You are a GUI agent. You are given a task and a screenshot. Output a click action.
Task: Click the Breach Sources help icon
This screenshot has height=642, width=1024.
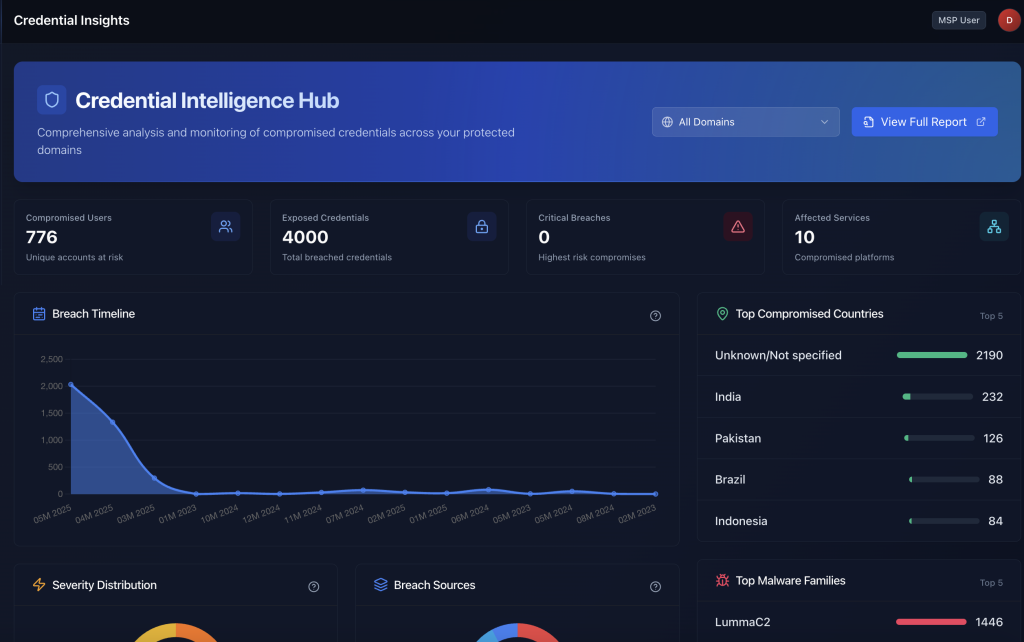(x=655, y=586)
